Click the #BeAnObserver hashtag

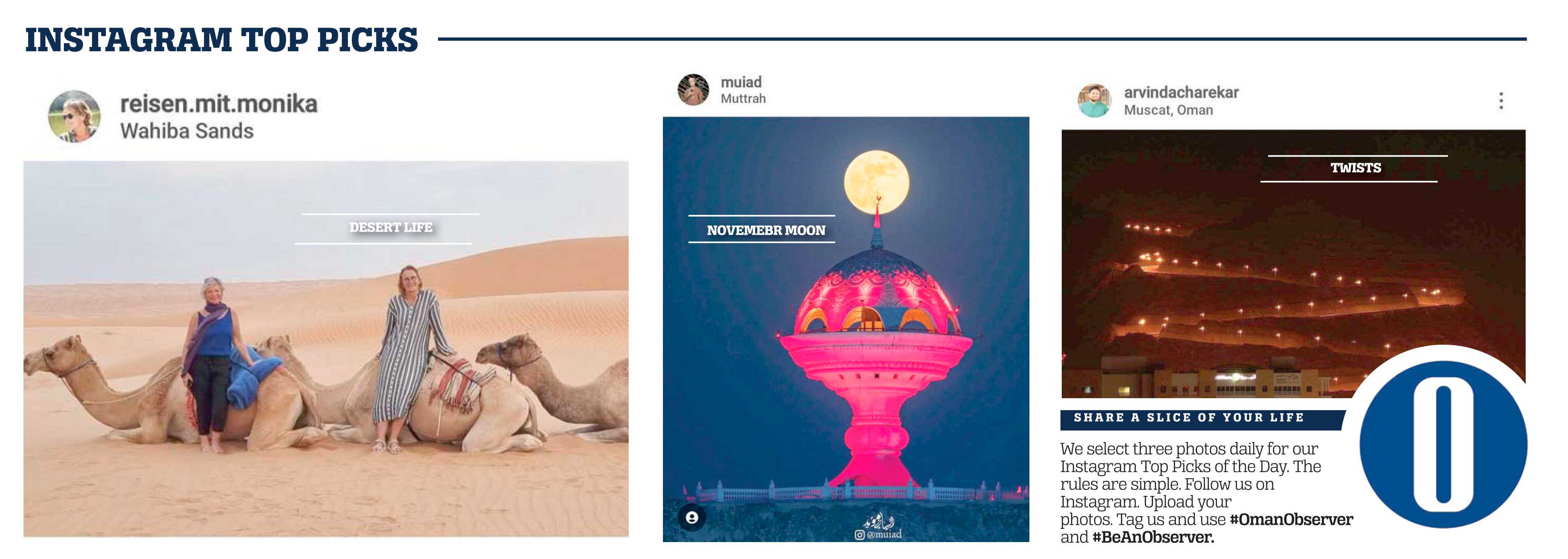pyautogui.click(x=1153, y=537)
